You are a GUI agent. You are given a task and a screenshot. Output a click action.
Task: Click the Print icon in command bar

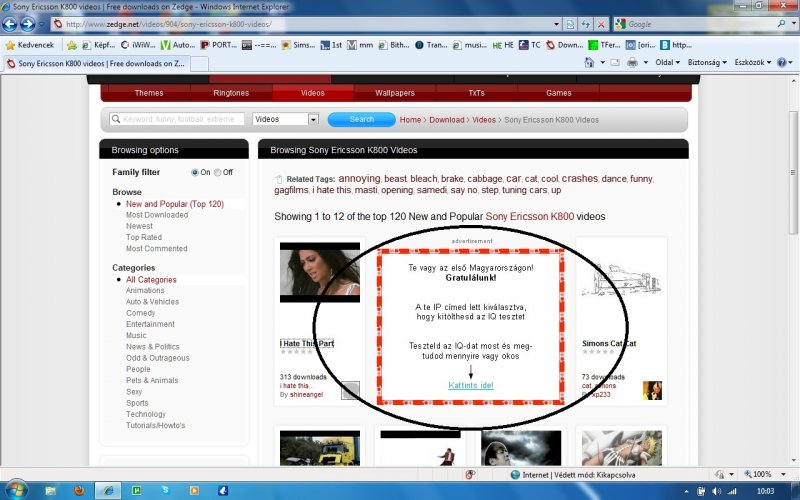click(632, 62)
